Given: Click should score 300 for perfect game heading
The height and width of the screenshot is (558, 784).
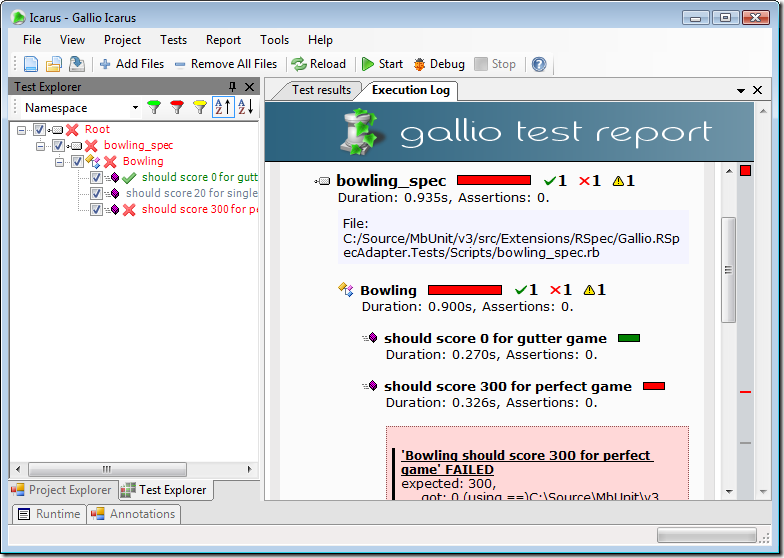Looking at the screenshot, I should point(508,386).
